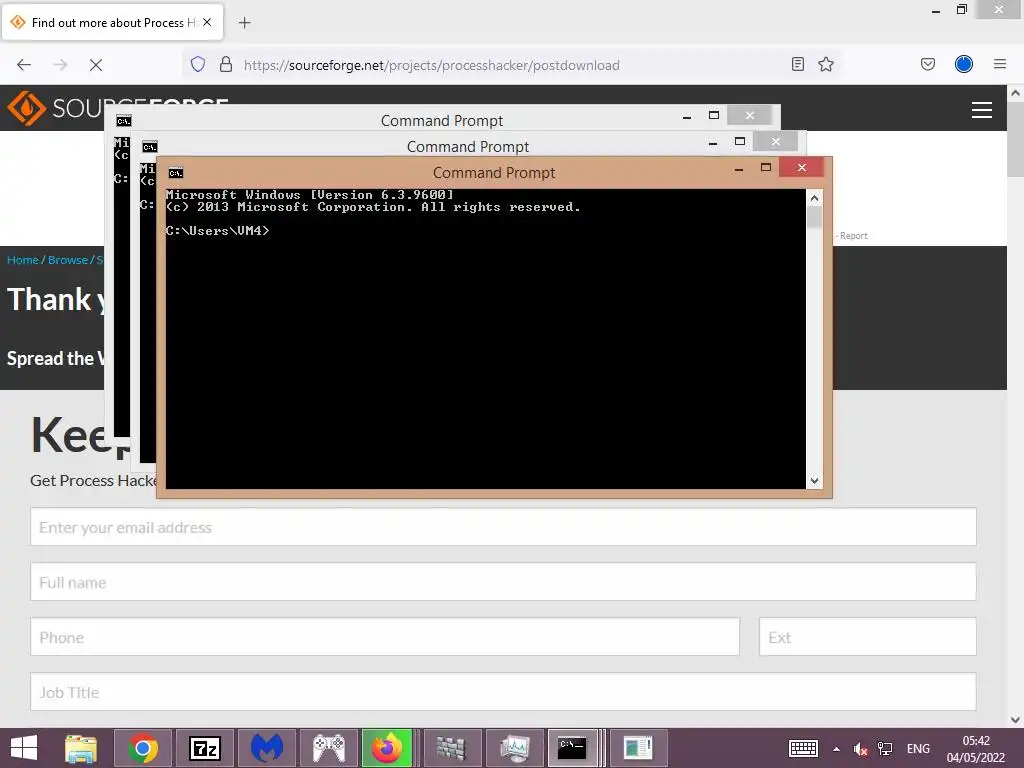Screen dimensions: 1024x768
Task: Click the Ext input field
Action: 867,637
